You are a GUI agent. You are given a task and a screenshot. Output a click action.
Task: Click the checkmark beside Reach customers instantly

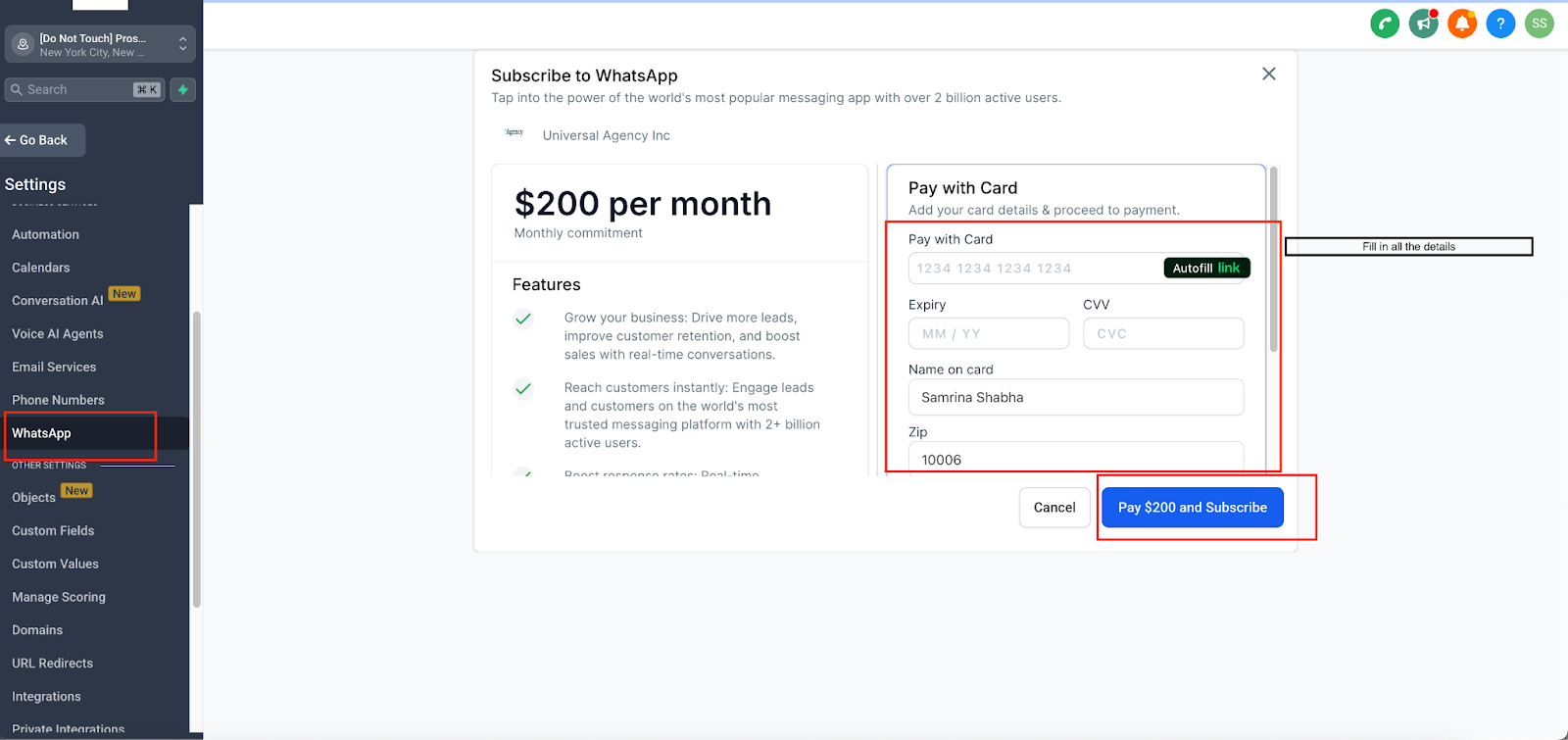[x=523, y=389]
